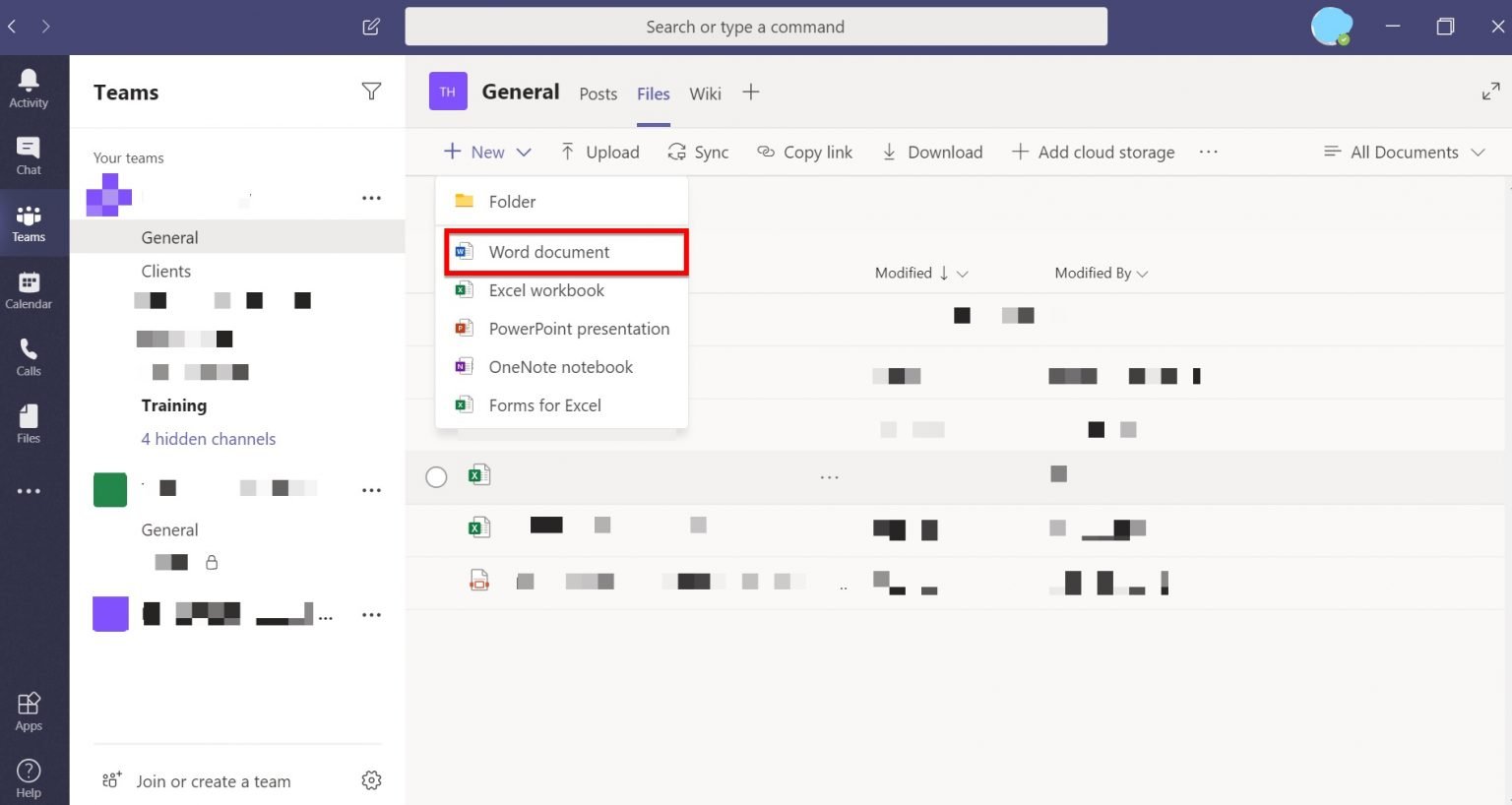The width and height of the screenshot is (1512, 805).
Task: Open Help in the sidebar
Action: [x=29, y=778]
